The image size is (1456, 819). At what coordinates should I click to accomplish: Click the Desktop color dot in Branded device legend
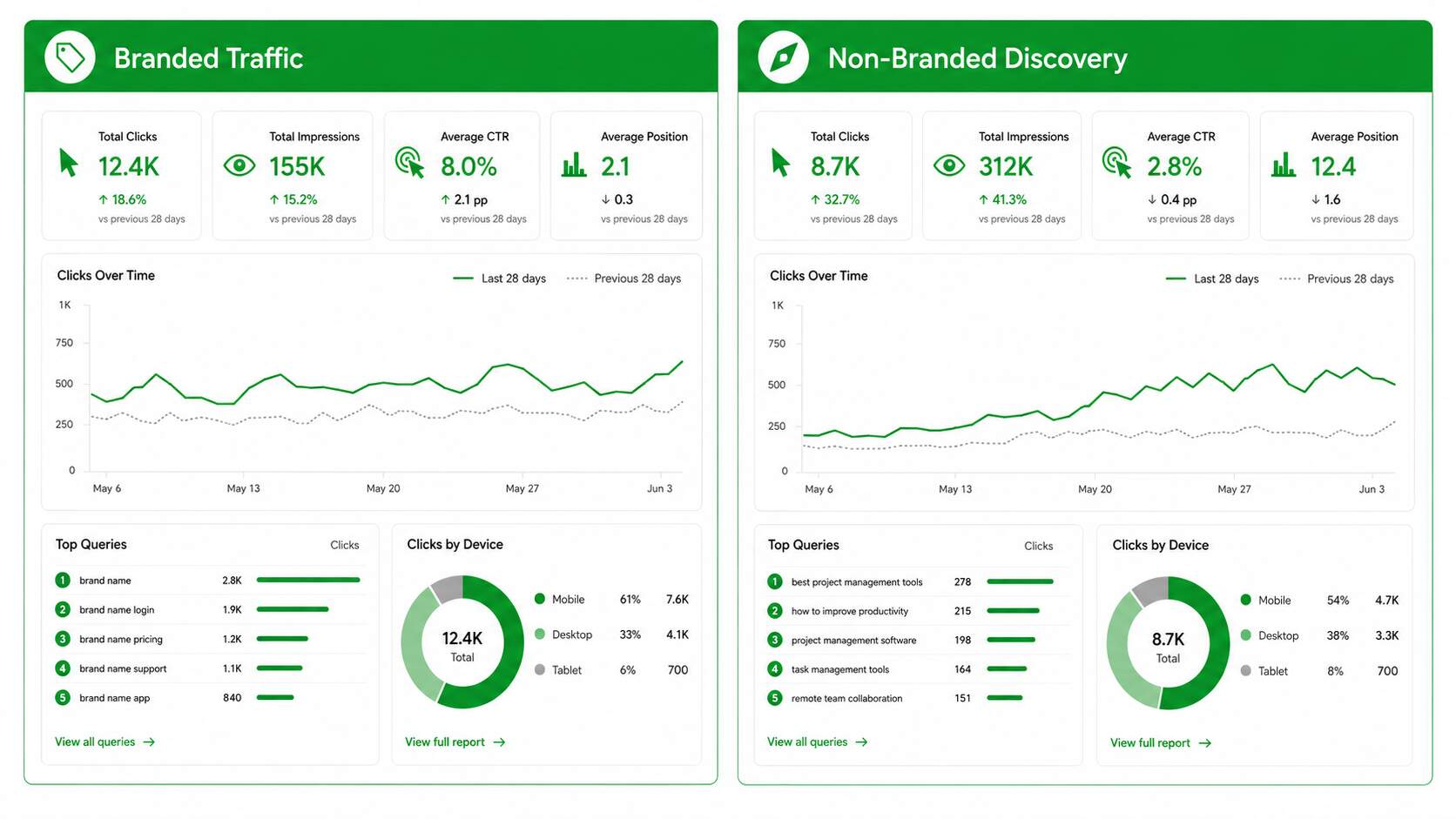[540, 634]
